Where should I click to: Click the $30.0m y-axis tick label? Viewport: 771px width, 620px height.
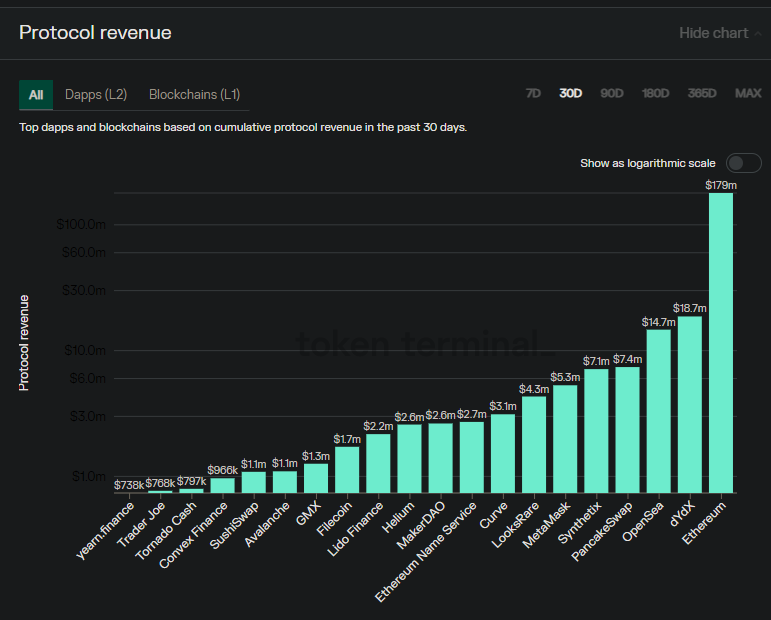(84, 291)
